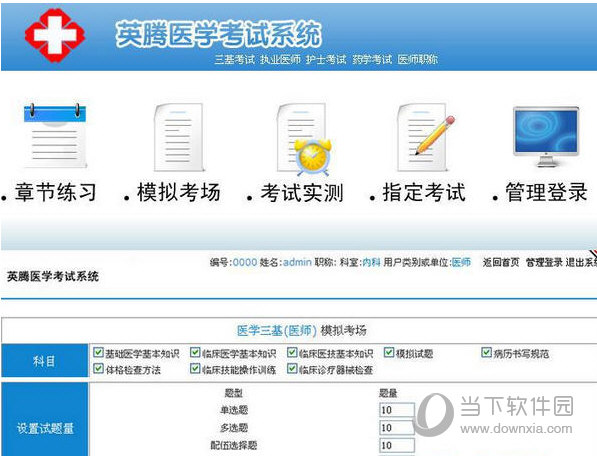Click the 多选题 quantity input field
Image resolution: width=597 pixels, height=458 pixels.
coord(397,428)
